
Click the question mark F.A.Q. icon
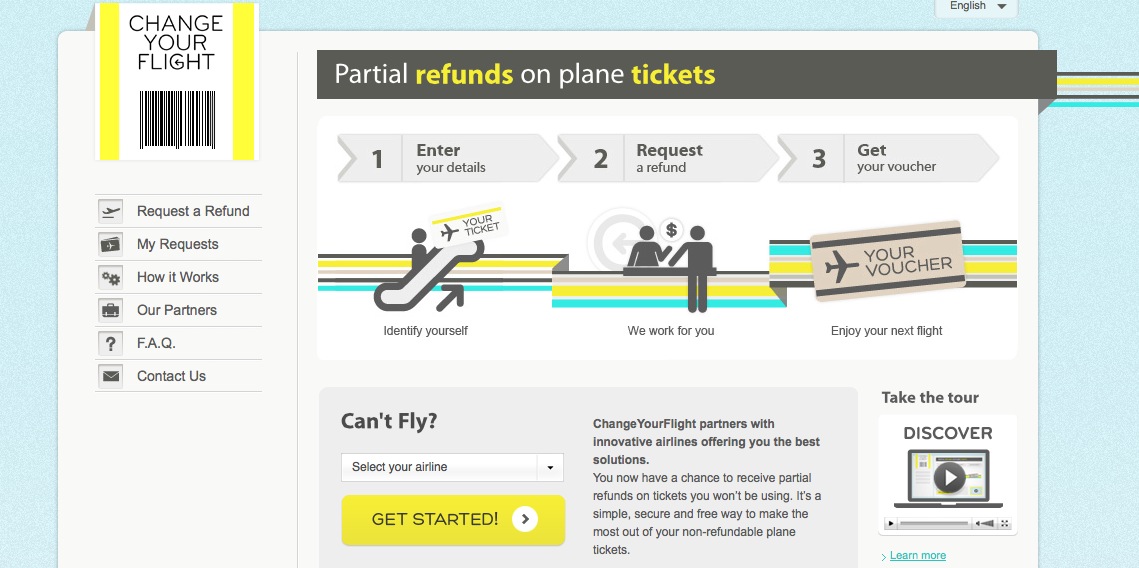(x=110, y=343)
